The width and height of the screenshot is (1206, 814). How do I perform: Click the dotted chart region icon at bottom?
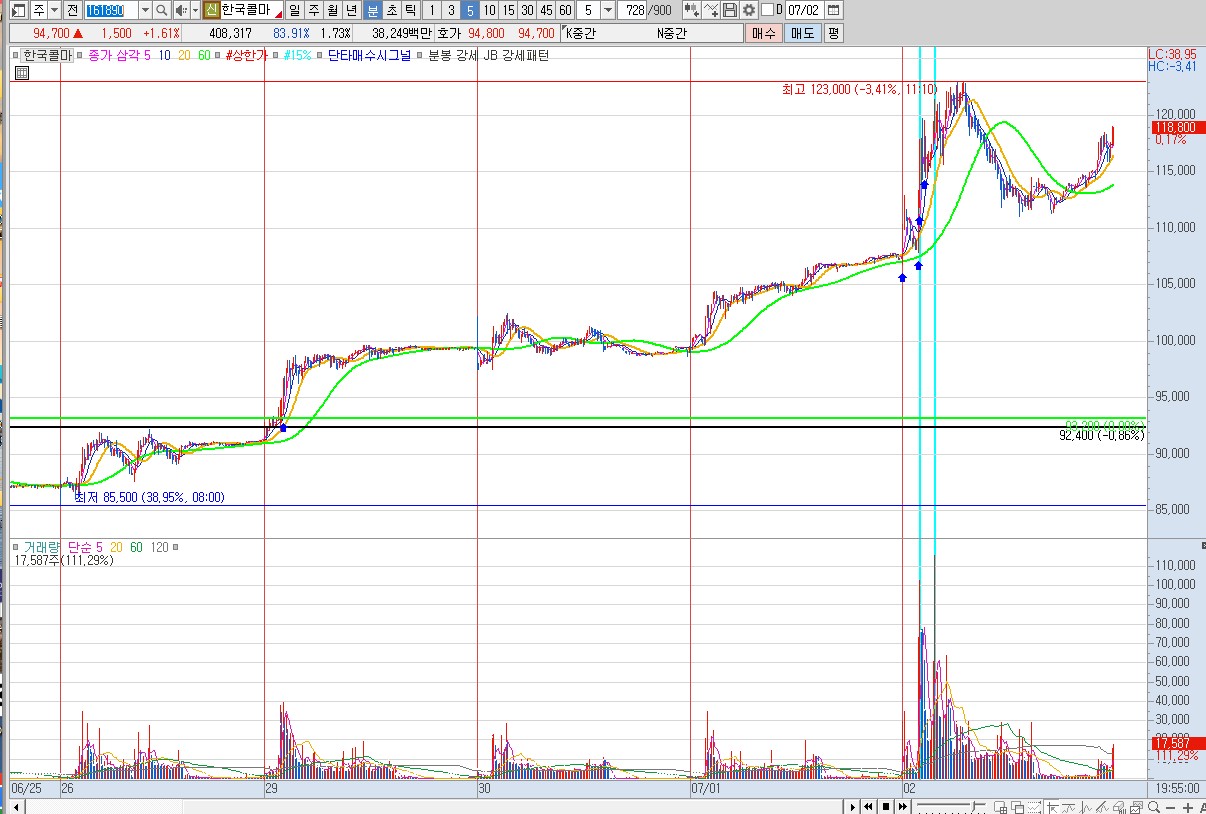pos(1034,806)
